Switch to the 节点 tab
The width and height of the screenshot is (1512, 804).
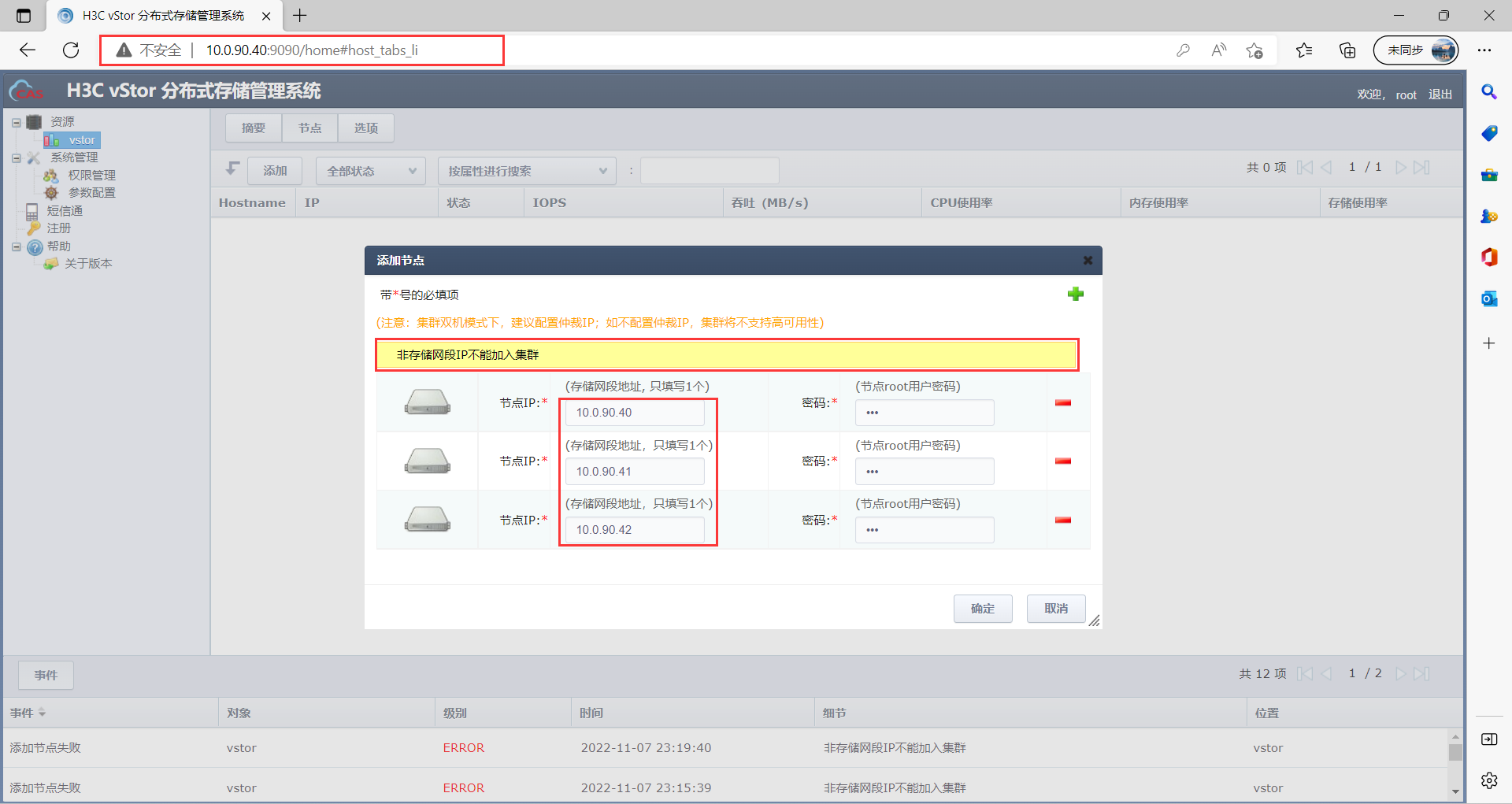(x=309, y=128)
